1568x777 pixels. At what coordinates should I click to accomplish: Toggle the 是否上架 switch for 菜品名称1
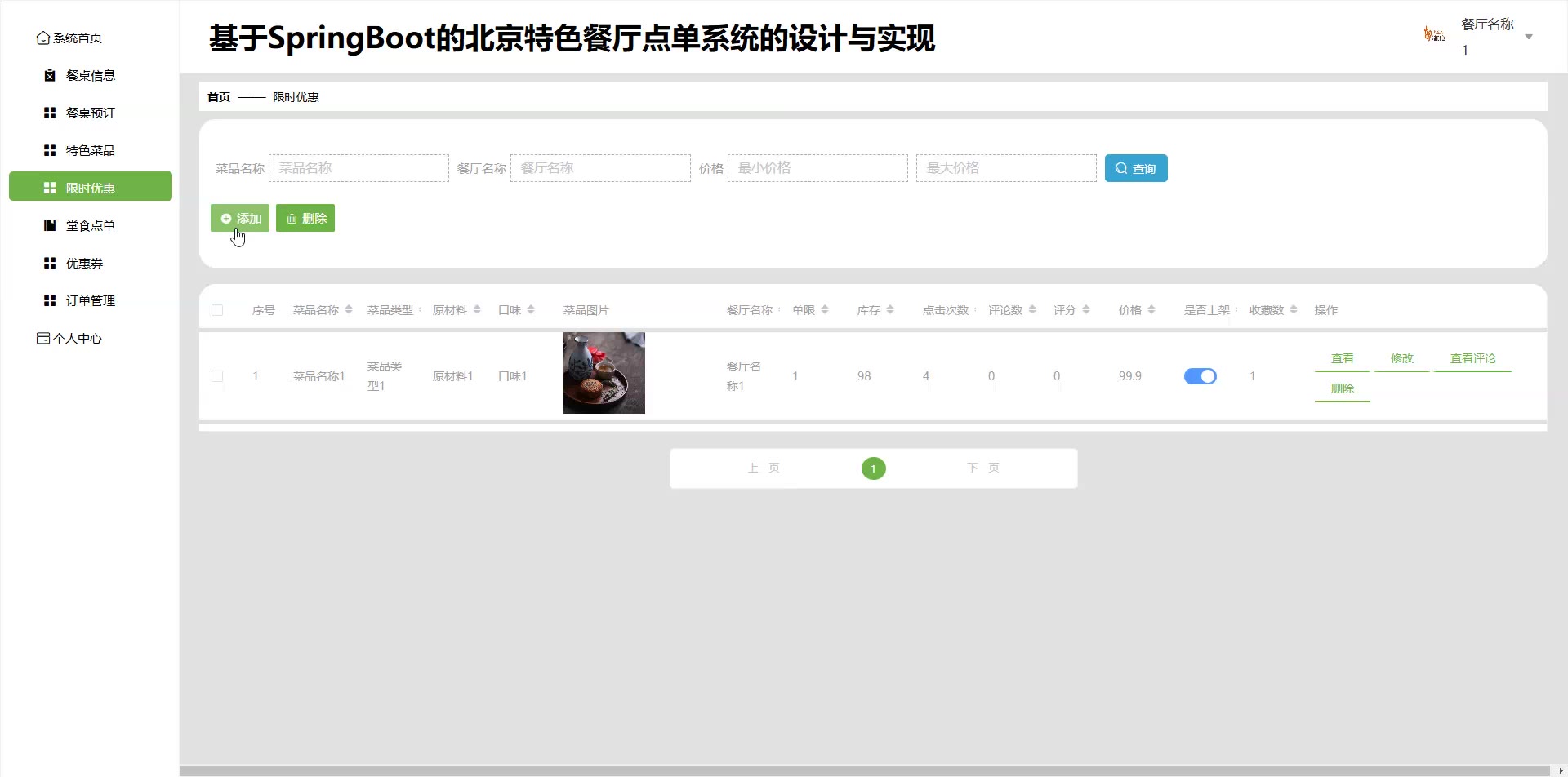point(1200,376)
